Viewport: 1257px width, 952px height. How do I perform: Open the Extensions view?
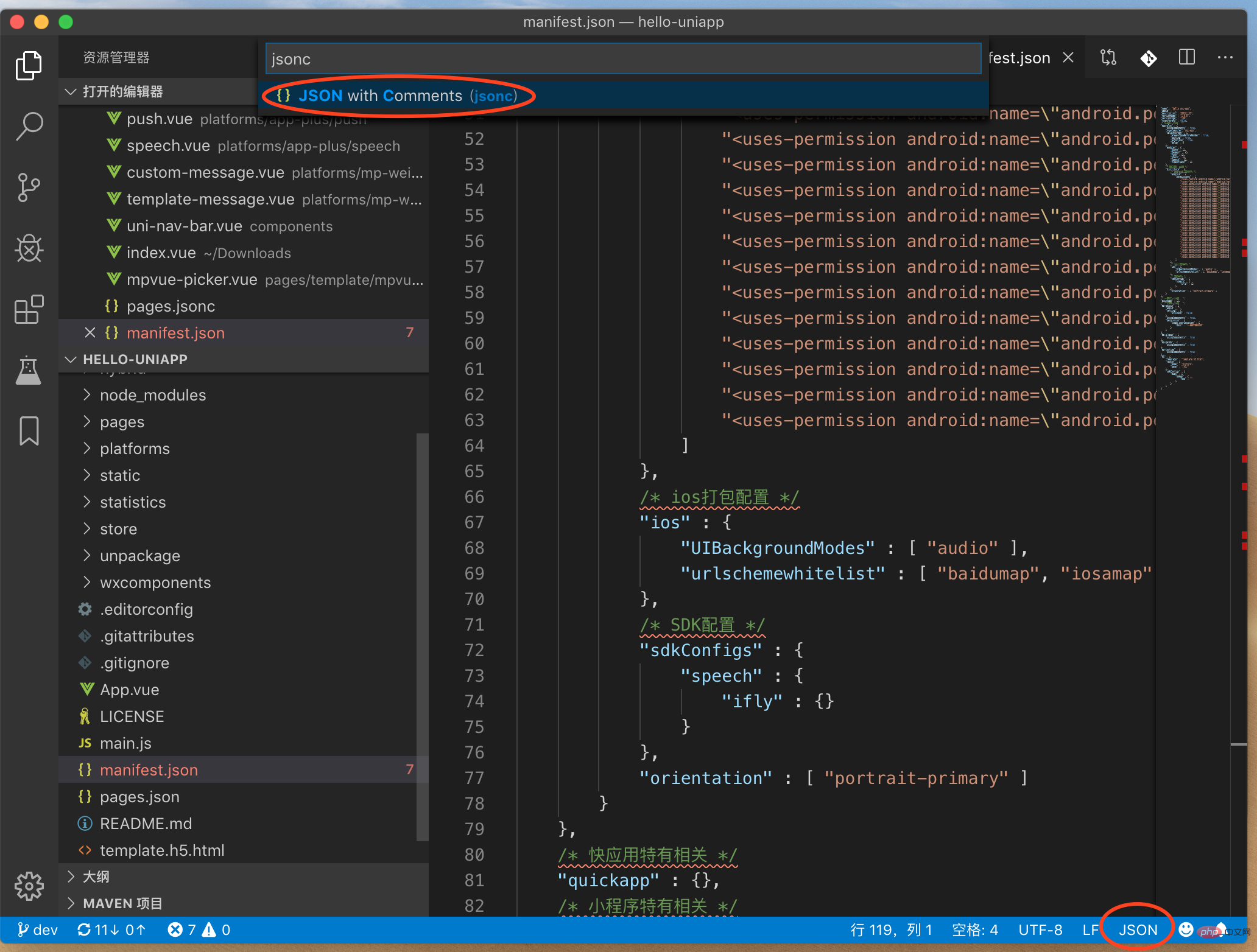click(29, 309)
